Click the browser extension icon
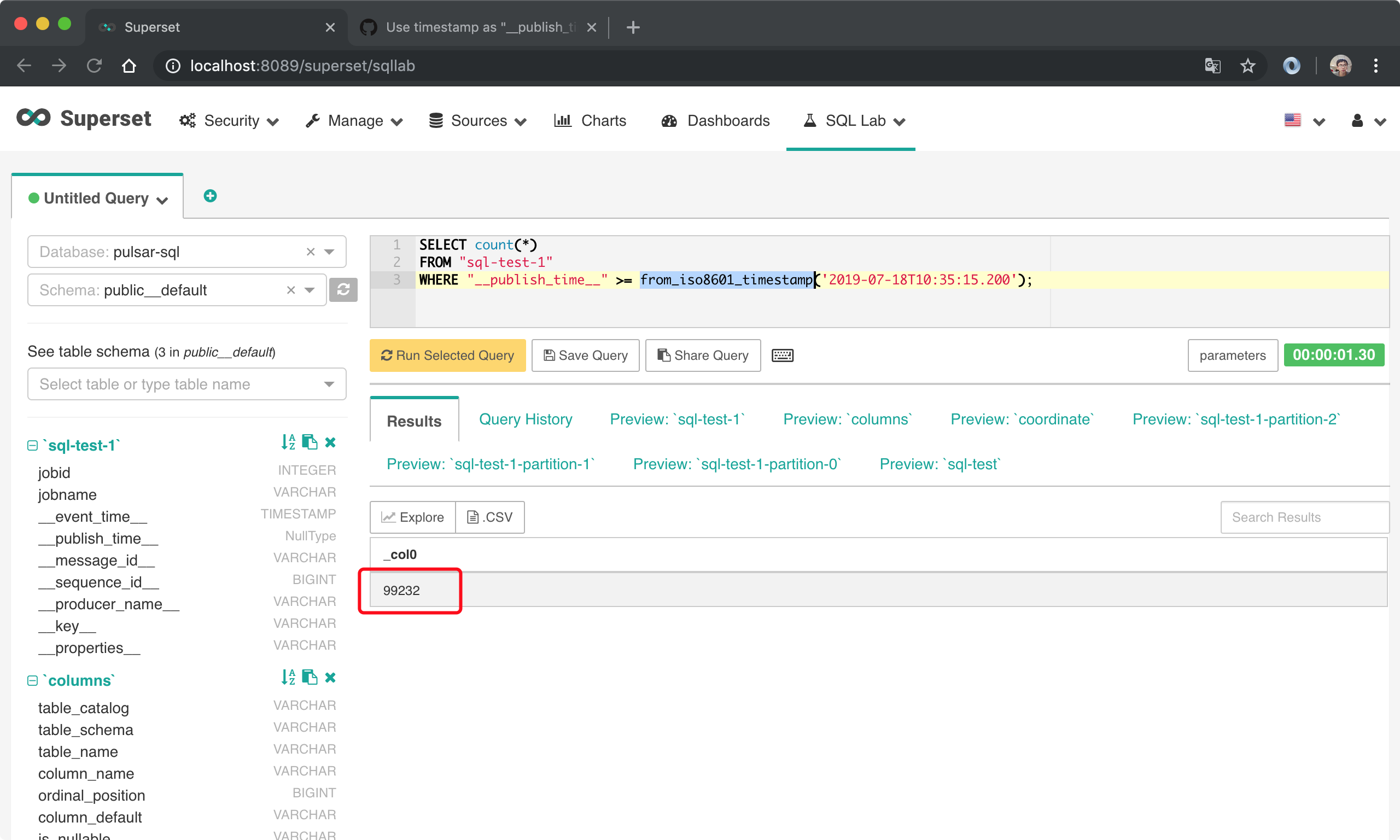The height and width of the screenshot is (840, 1400). click(1291, 66)
